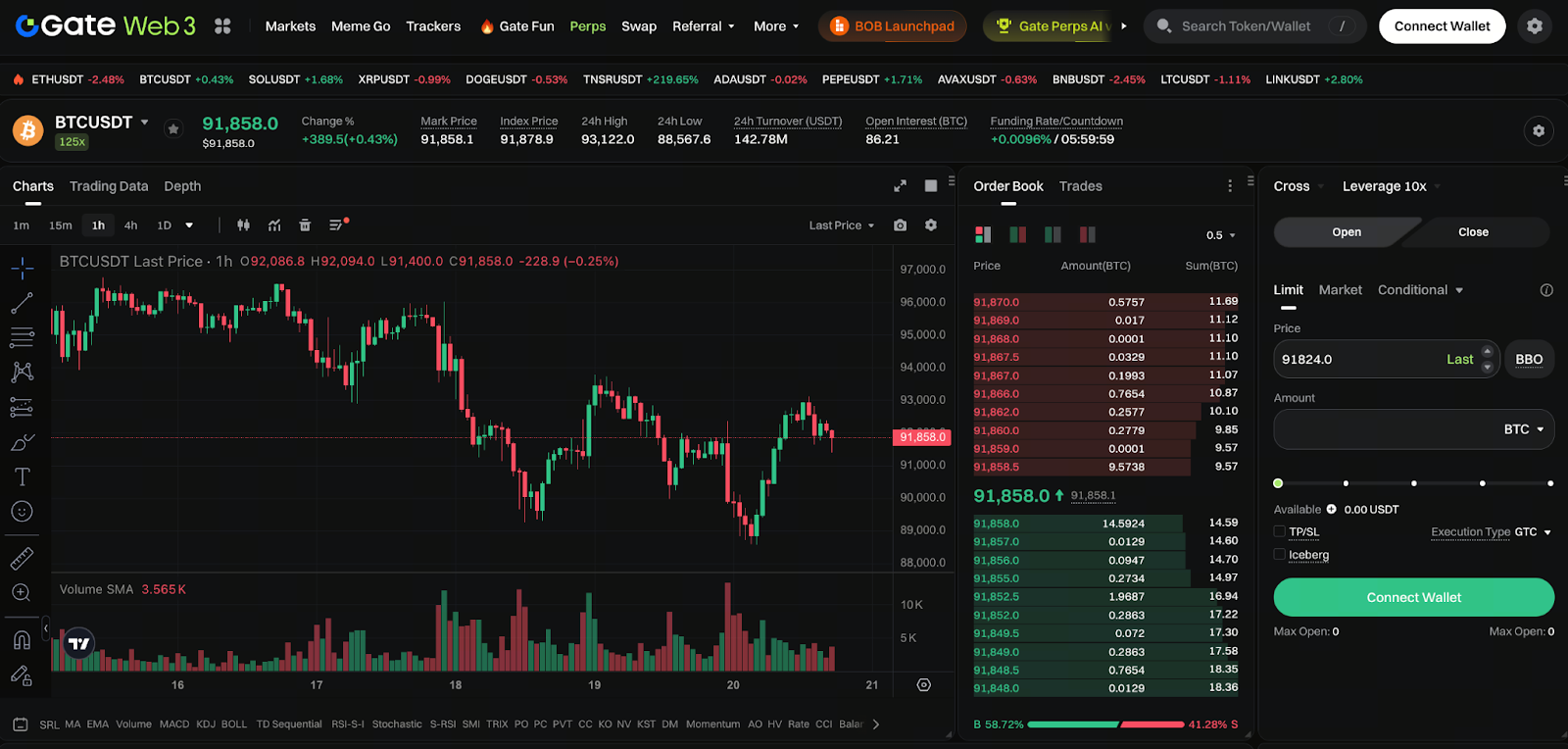
Task: Toggle lock all drawing tools
Action: (22, 675)
